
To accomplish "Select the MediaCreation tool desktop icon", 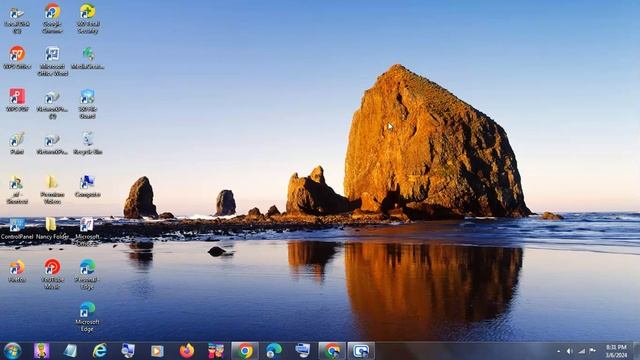I will [88, 58].
